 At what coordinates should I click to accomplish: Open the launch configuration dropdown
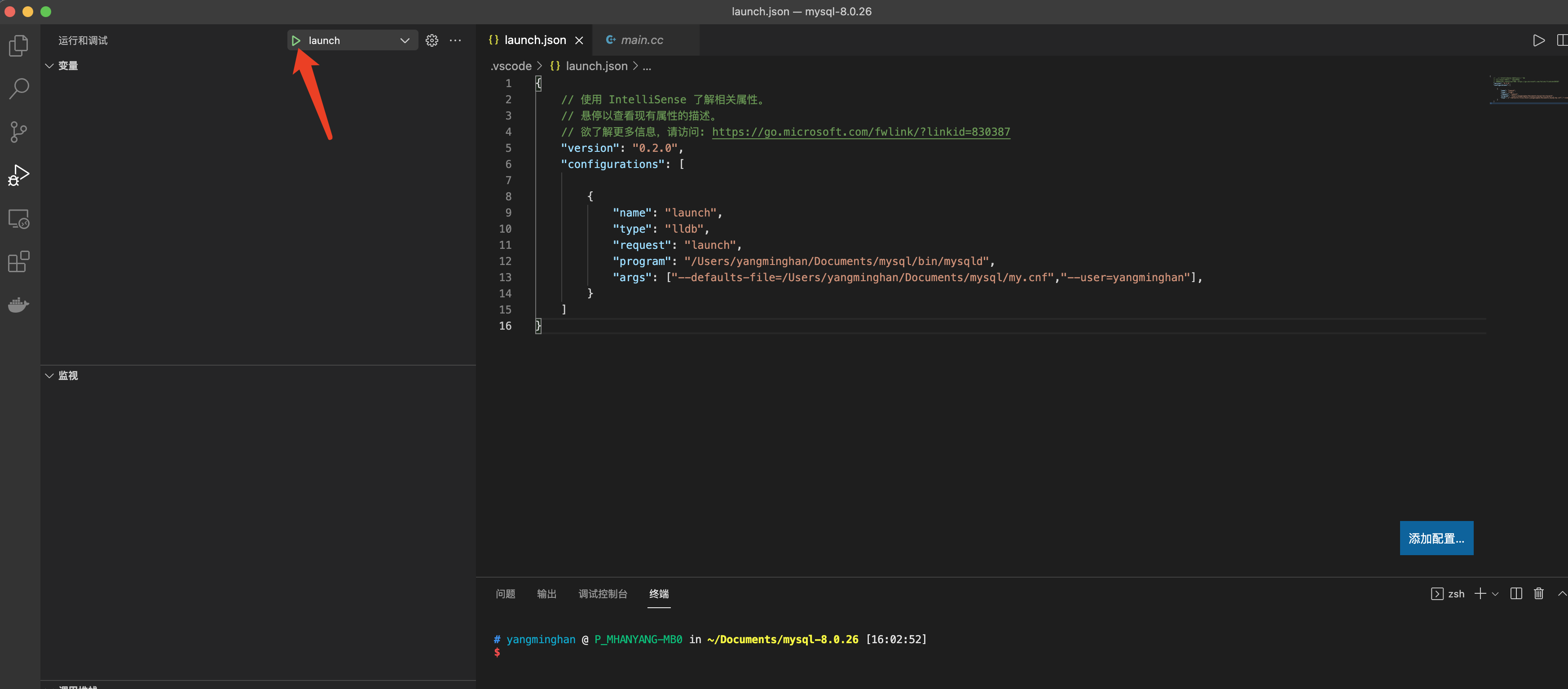[x=404, y=41]
